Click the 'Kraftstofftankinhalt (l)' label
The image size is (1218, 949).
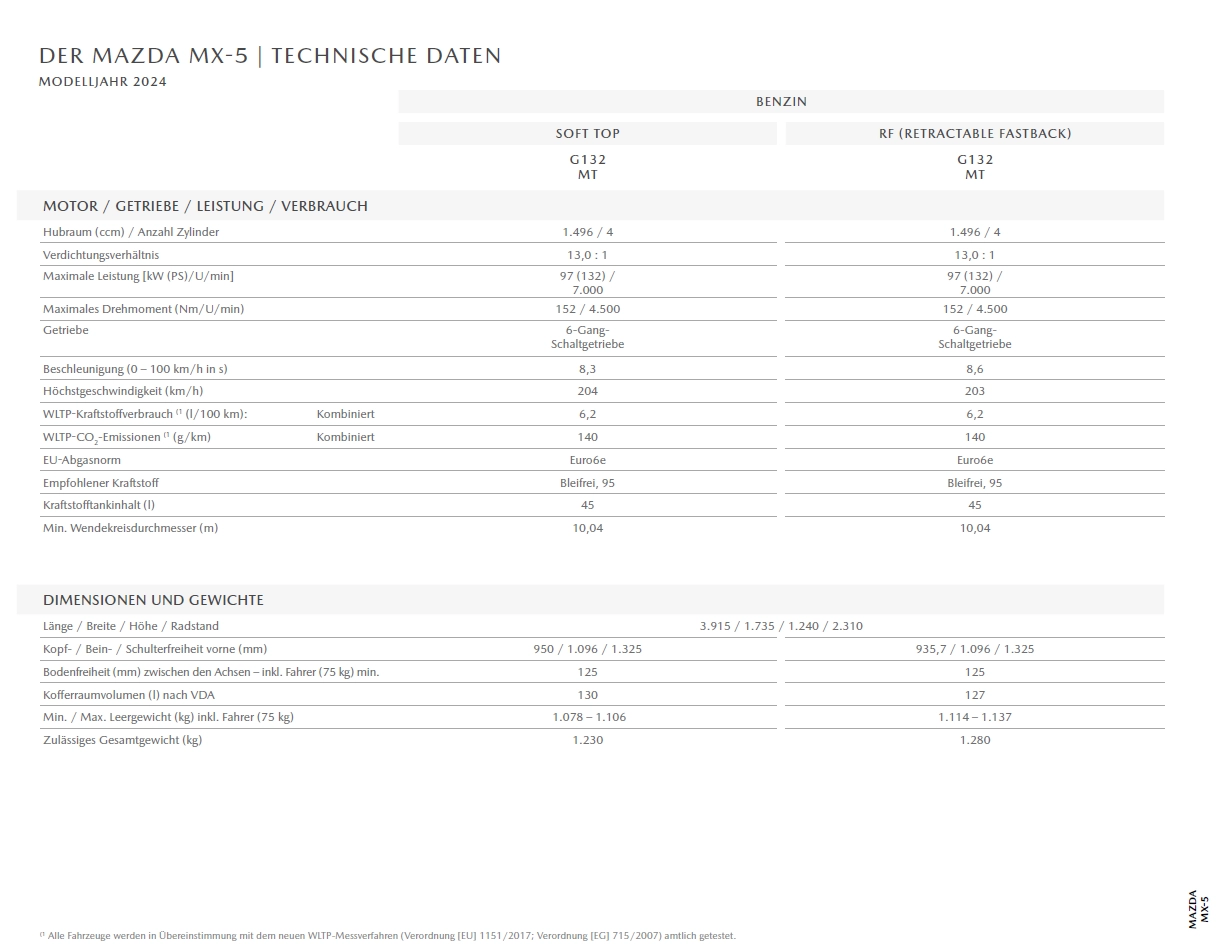(x=99, y=505)
